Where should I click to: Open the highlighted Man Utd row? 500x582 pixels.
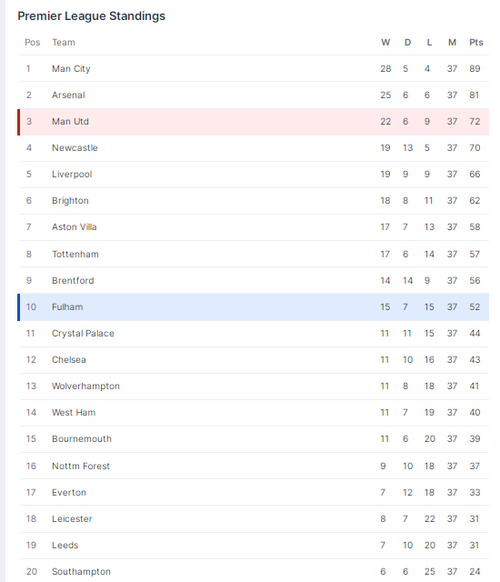point(253,121)
